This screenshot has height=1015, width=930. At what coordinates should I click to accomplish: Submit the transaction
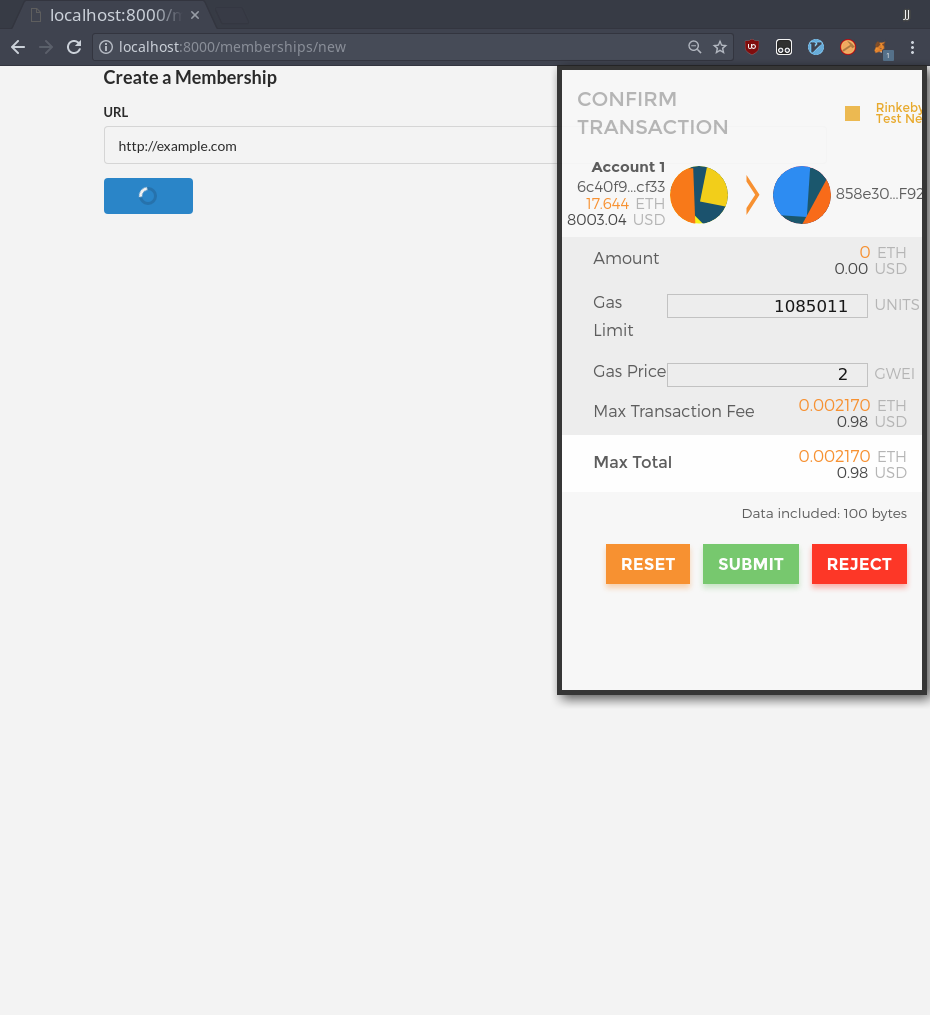click(751, 564)
